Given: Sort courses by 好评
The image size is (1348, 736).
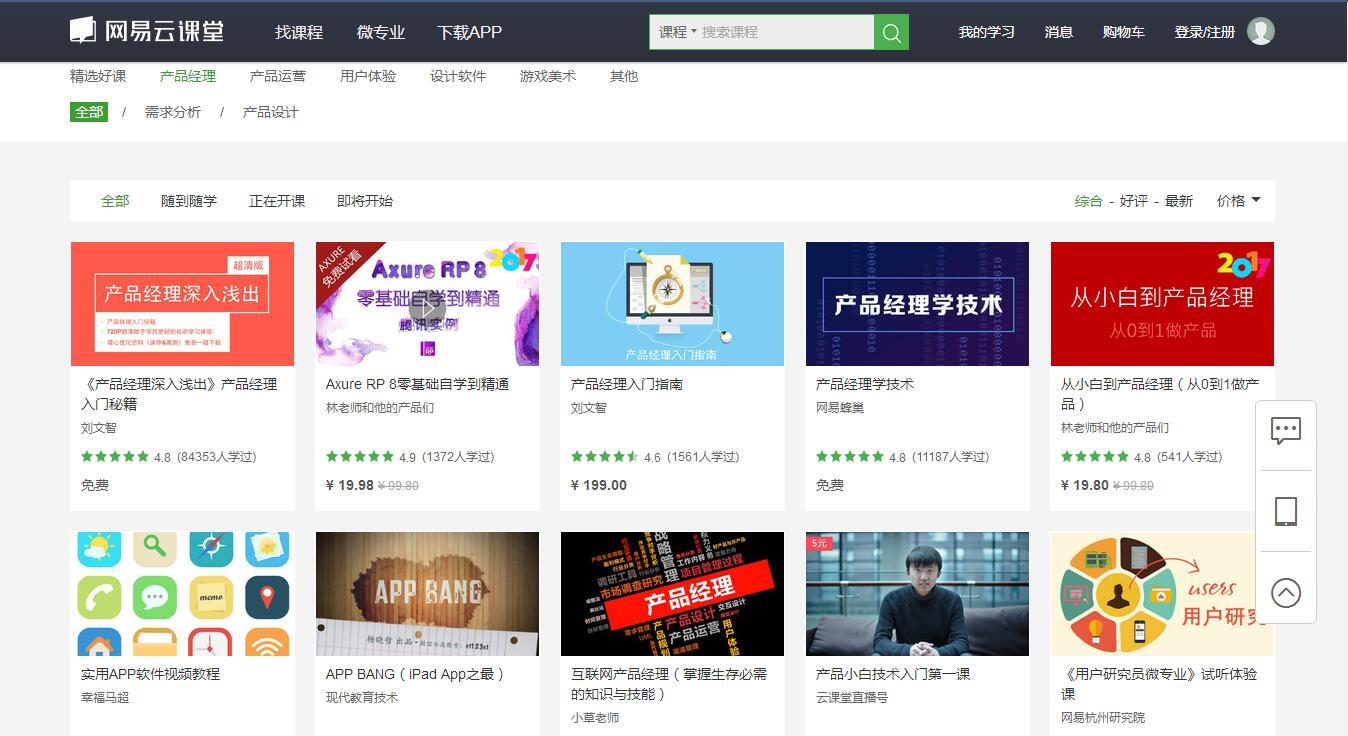Looking at the screenshot, I should (x=1134, y=201).
